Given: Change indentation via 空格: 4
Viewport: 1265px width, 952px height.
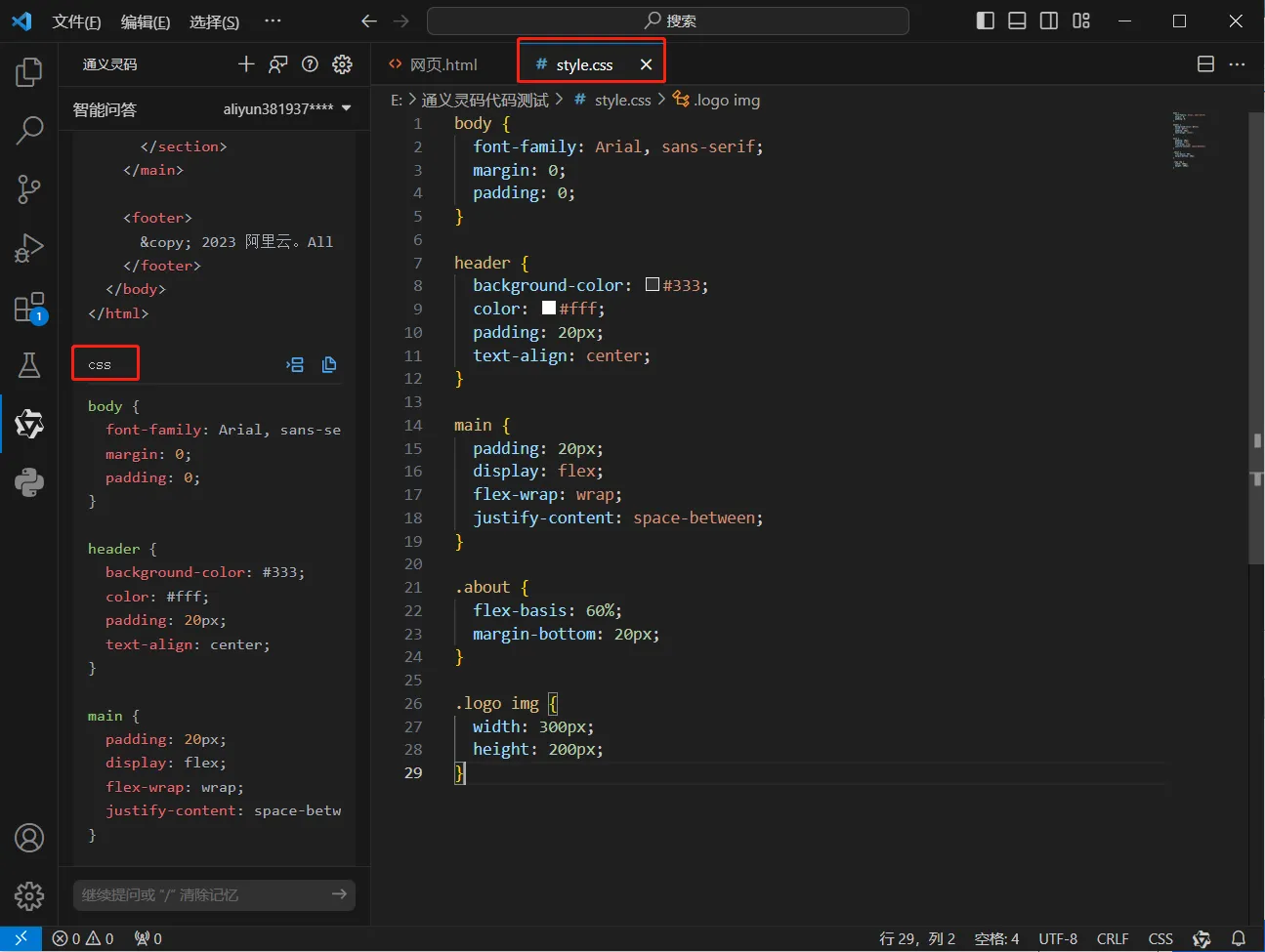Looking at the screenshot, I should click(996, 938).
